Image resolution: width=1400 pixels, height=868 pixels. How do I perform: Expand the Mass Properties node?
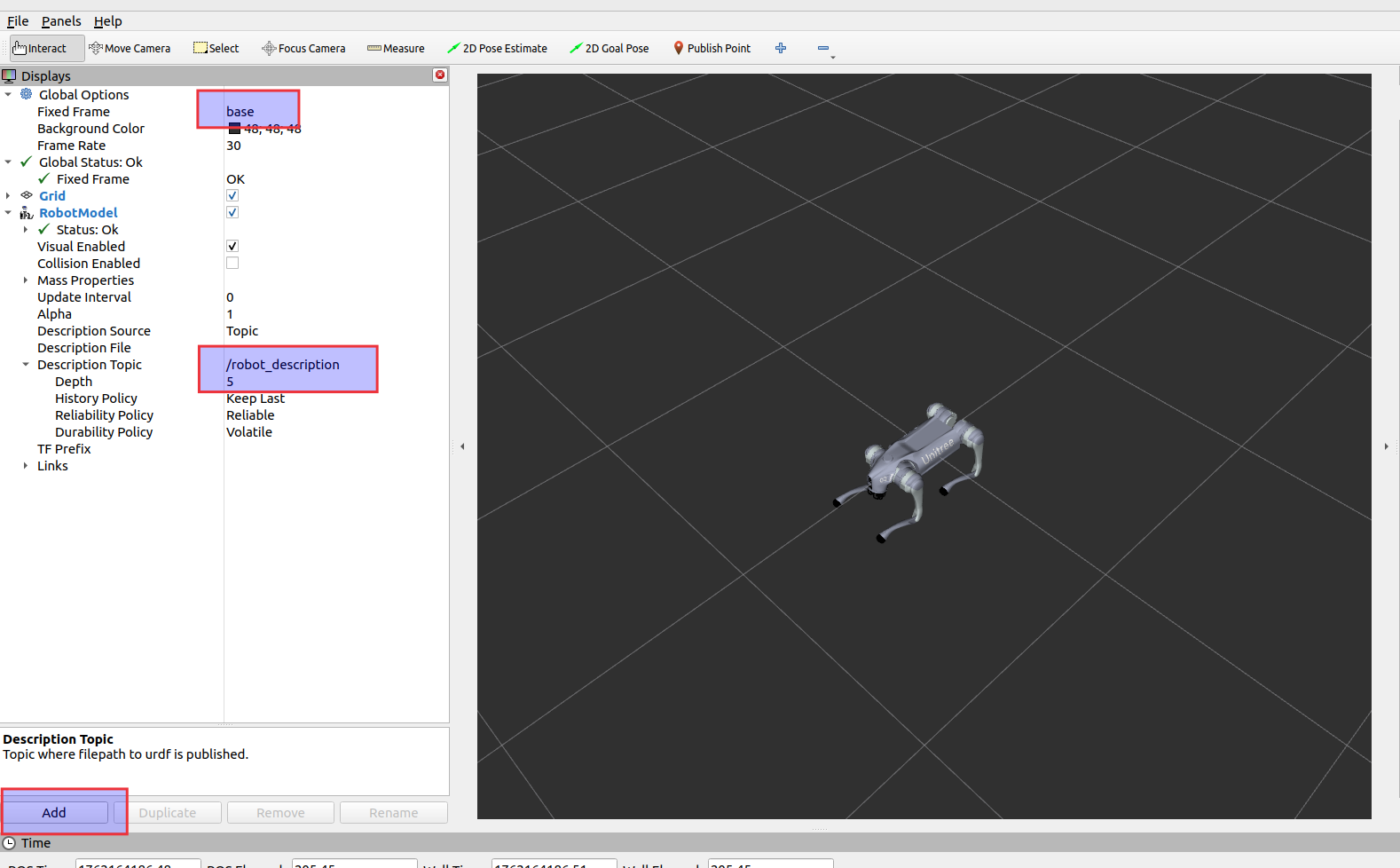click(x=26, y=280)
